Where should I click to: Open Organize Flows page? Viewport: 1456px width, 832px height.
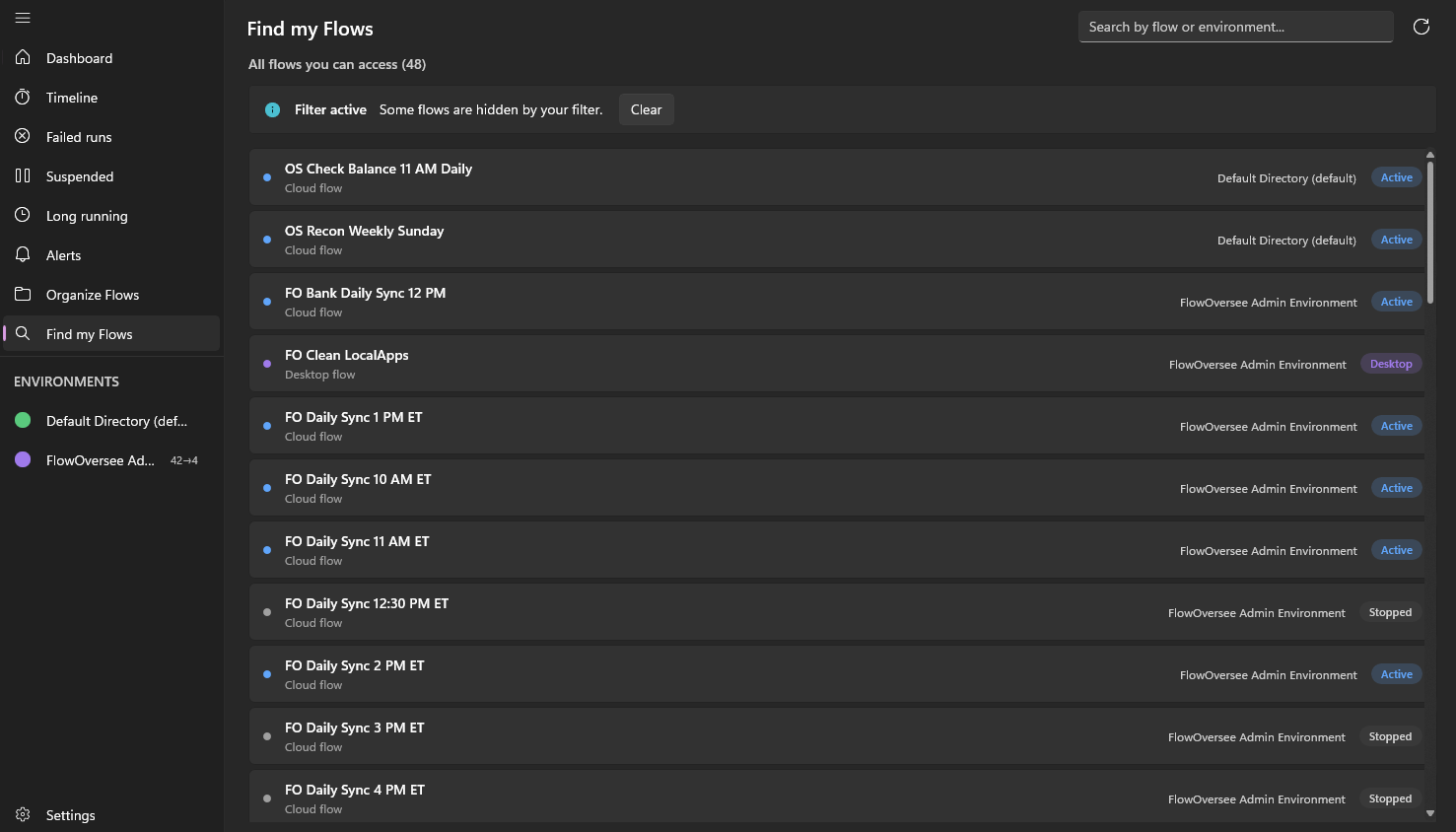(x=111, y=294)
